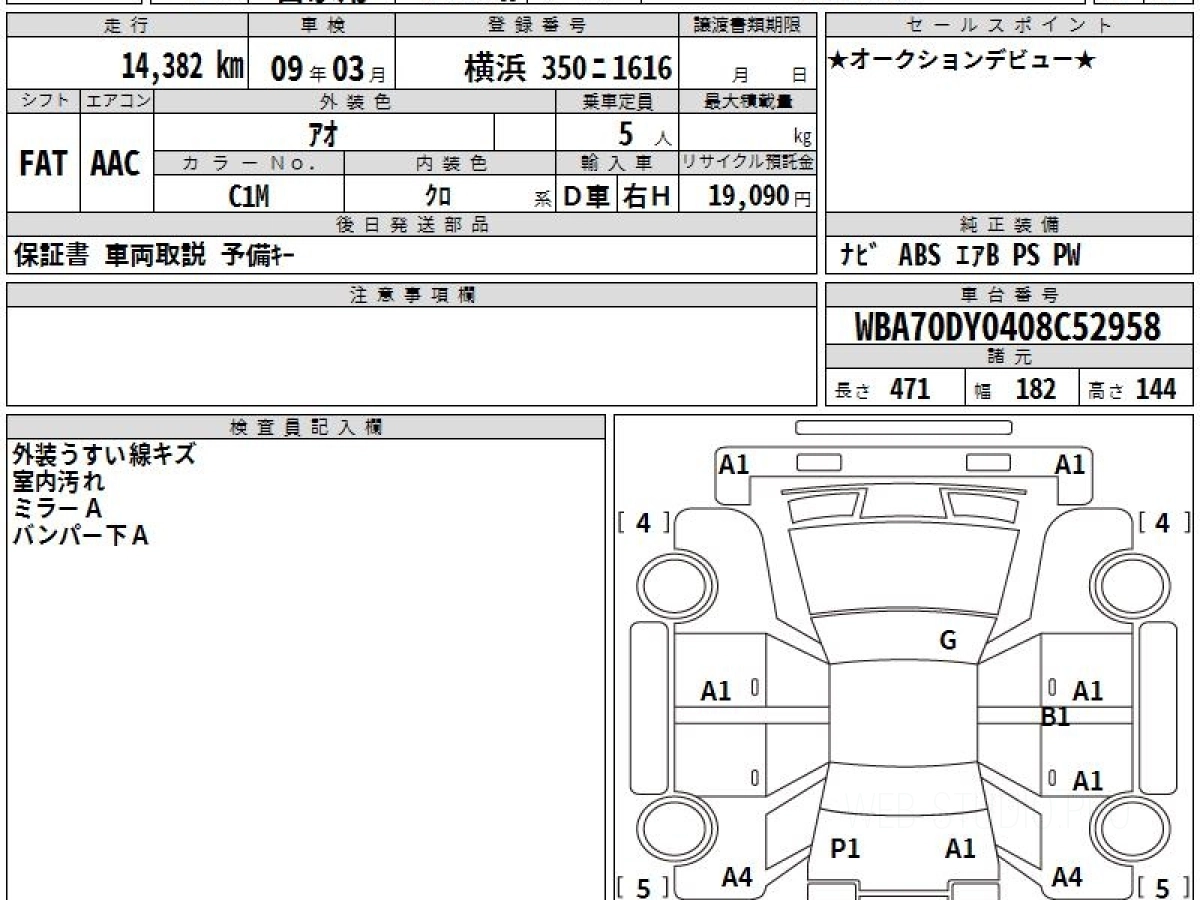Viewport: 1200px width, 900px height.
Task: Click the registration number 横浜 350 1616
Action: (567, 68)
